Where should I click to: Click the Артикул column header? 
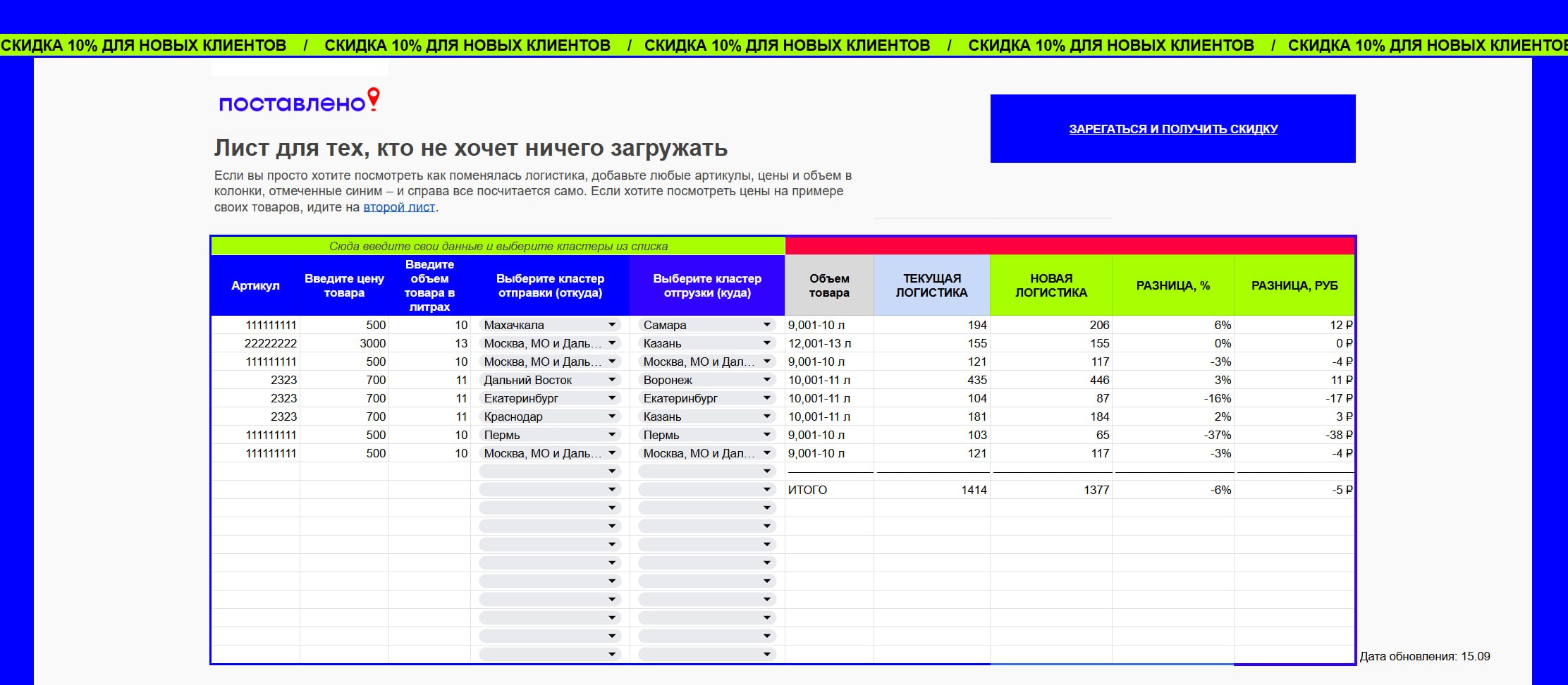256,285
